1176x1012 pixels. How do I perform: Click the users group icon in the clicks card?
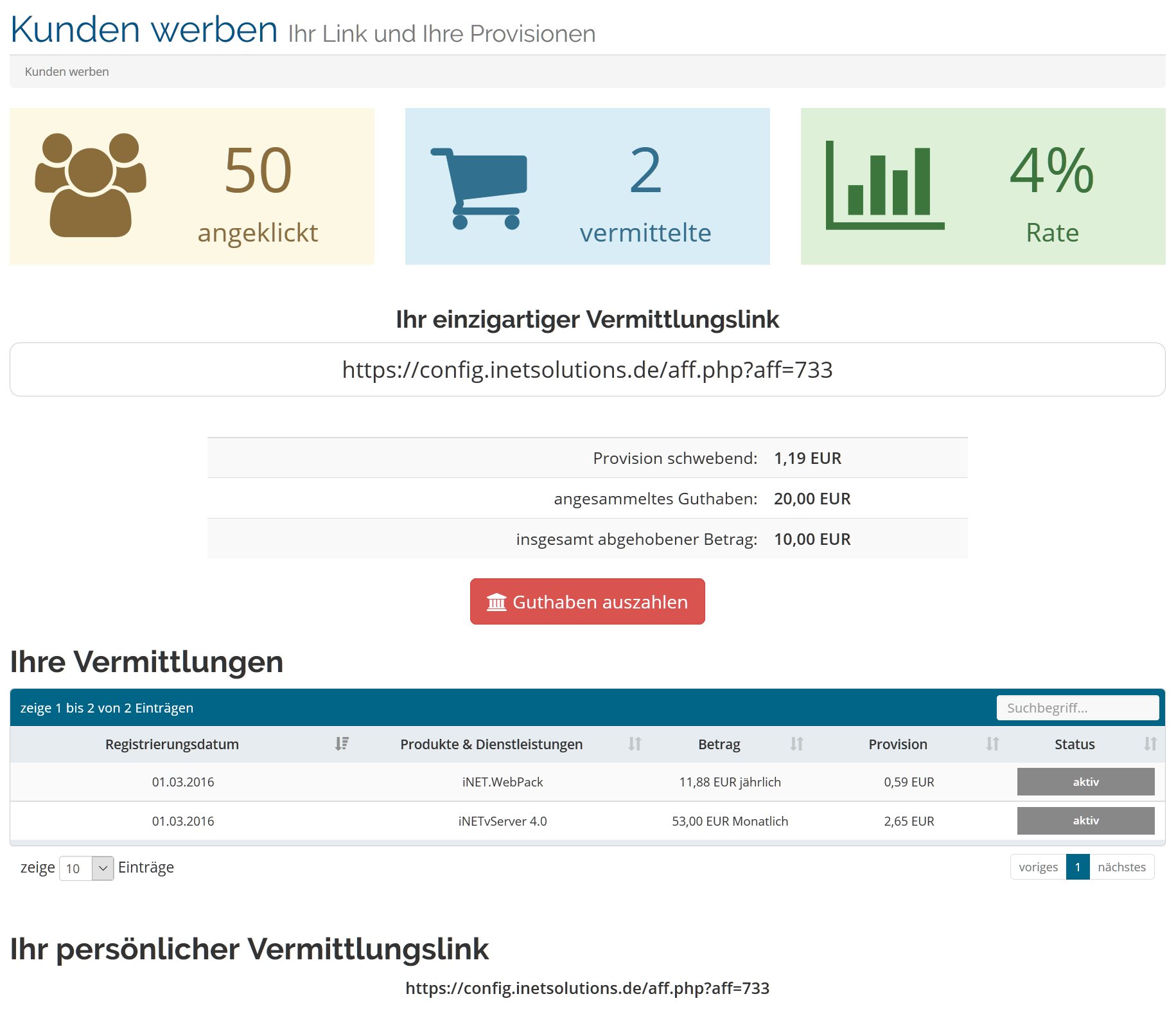(x=91, y=185)
